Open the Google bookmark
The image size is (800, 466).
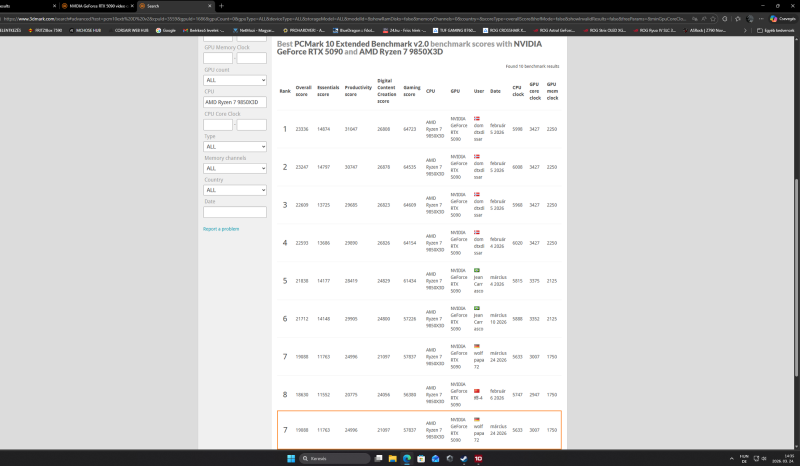click(166, 30)
